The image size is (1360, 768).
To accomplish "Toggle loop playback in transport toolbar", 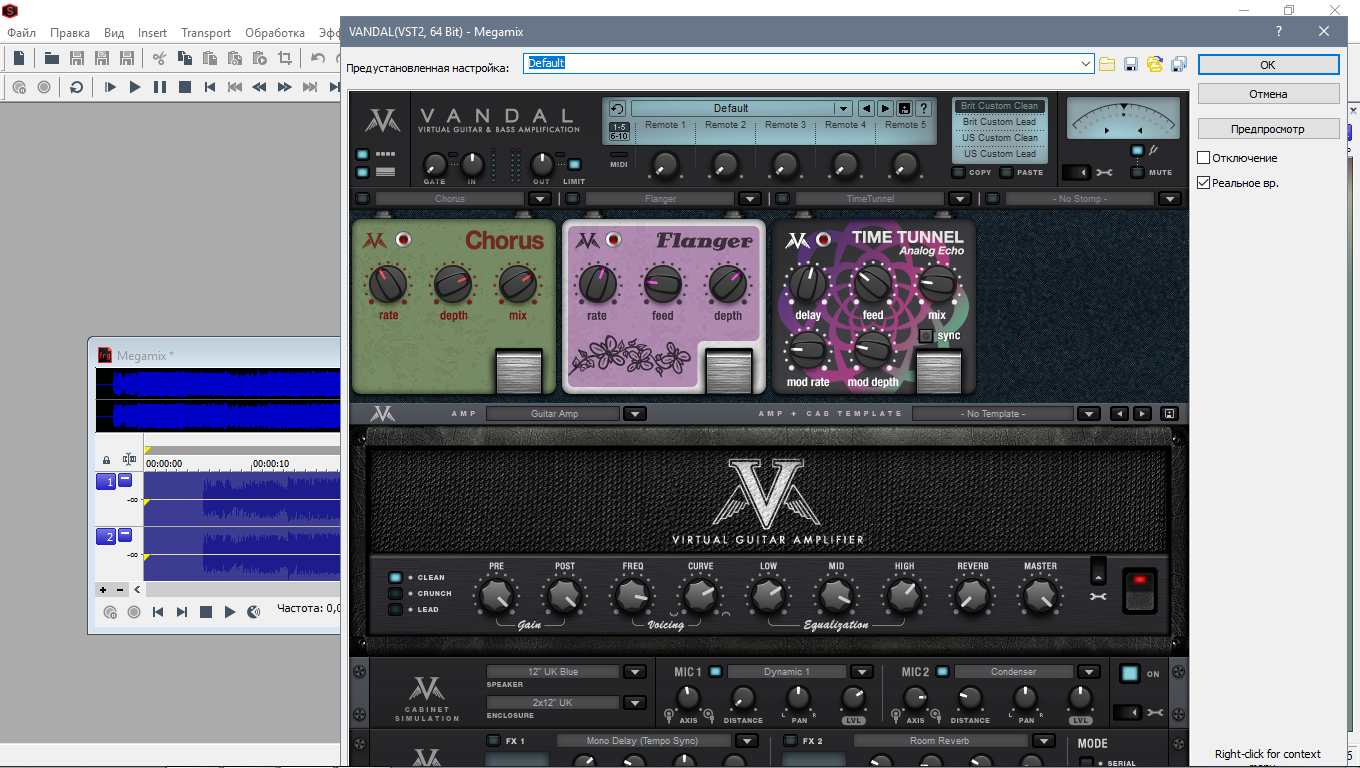I will 77,87.
